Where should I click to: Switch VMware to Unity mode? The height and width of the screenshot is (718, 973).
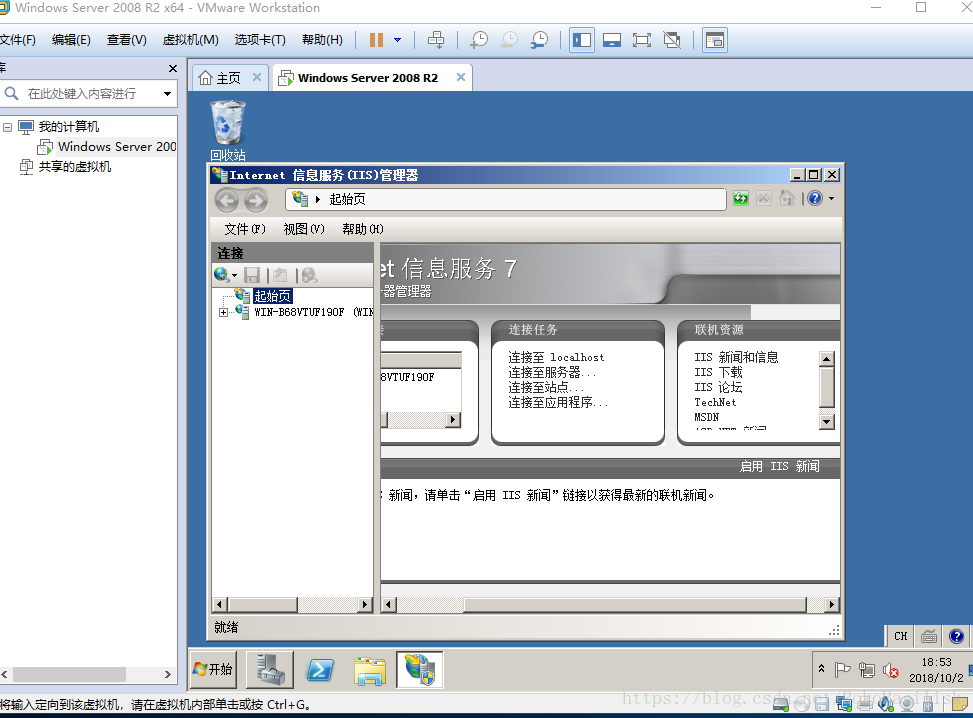click(x=671, y=40)
